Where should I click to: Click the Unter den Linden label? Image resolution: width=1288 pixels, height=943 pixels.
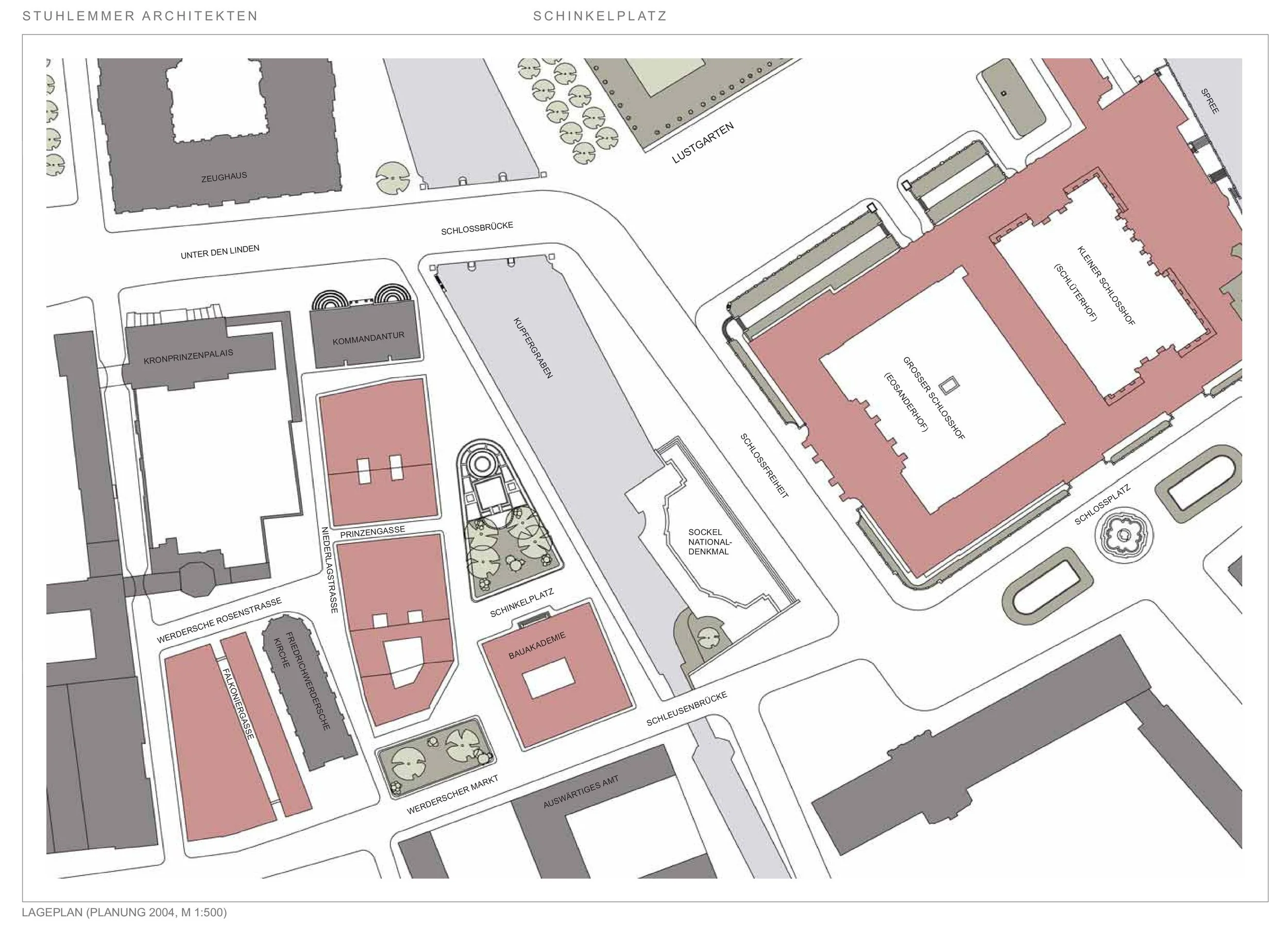pyautogui.click(x=219, y=252)
